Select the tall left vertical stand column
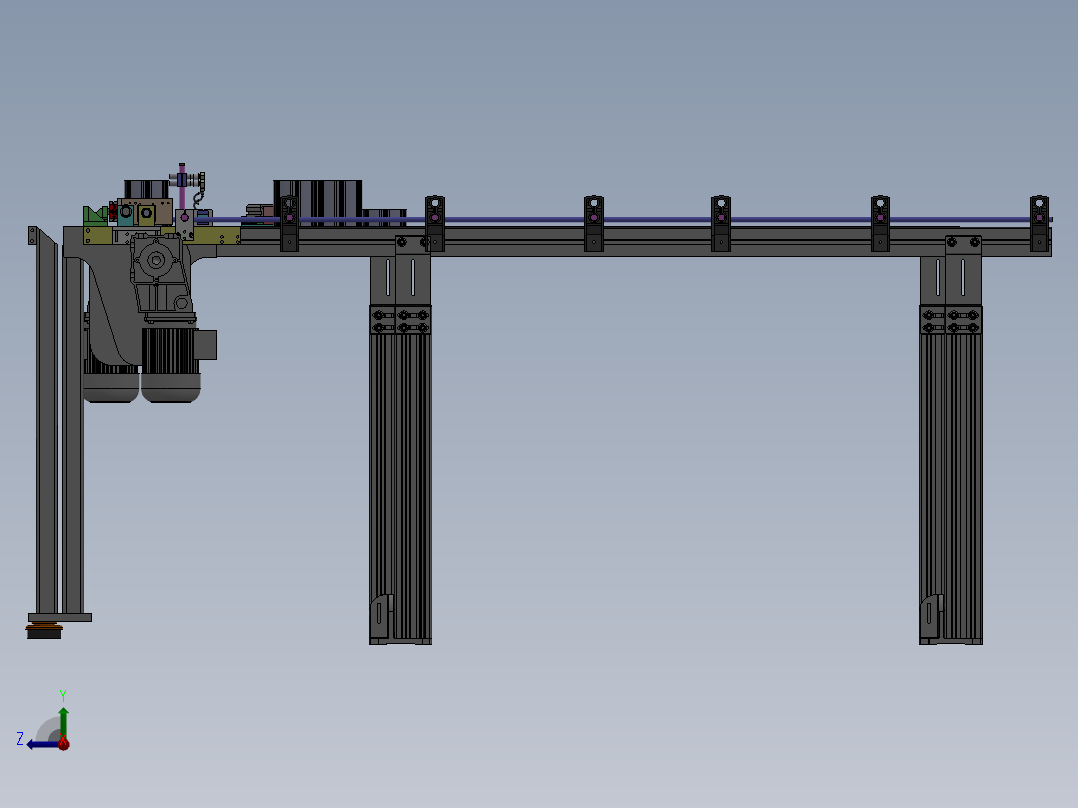The image size is (1078, 808). [x=47, y=423]
